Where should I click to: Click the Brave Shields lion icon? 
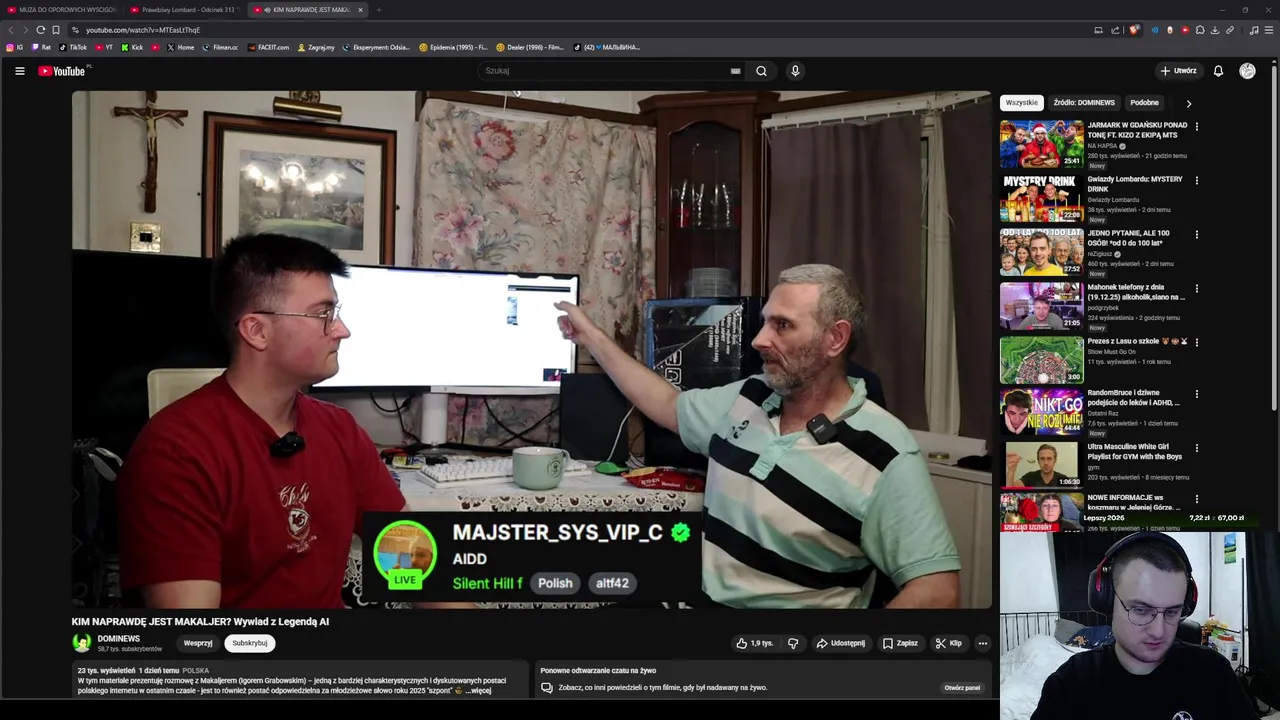[1134, 30]
